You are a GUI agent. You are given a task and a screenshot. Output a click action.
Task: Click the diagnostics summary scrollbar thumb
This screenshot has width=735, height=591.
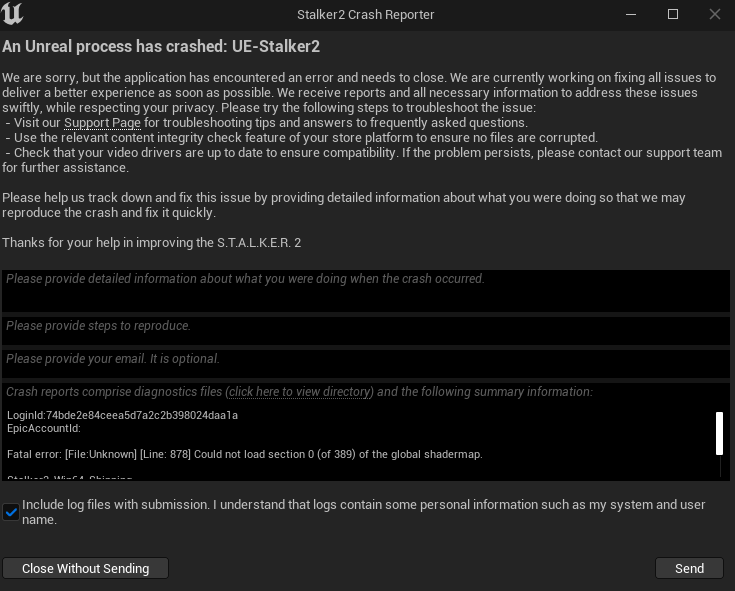719,432
